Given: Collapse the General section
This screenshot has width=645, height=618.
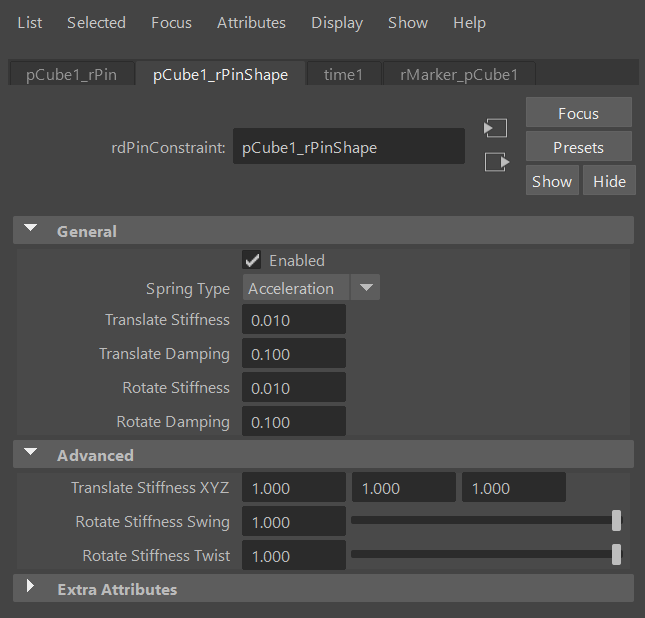Looking at the screenshot, I should 31,231.
